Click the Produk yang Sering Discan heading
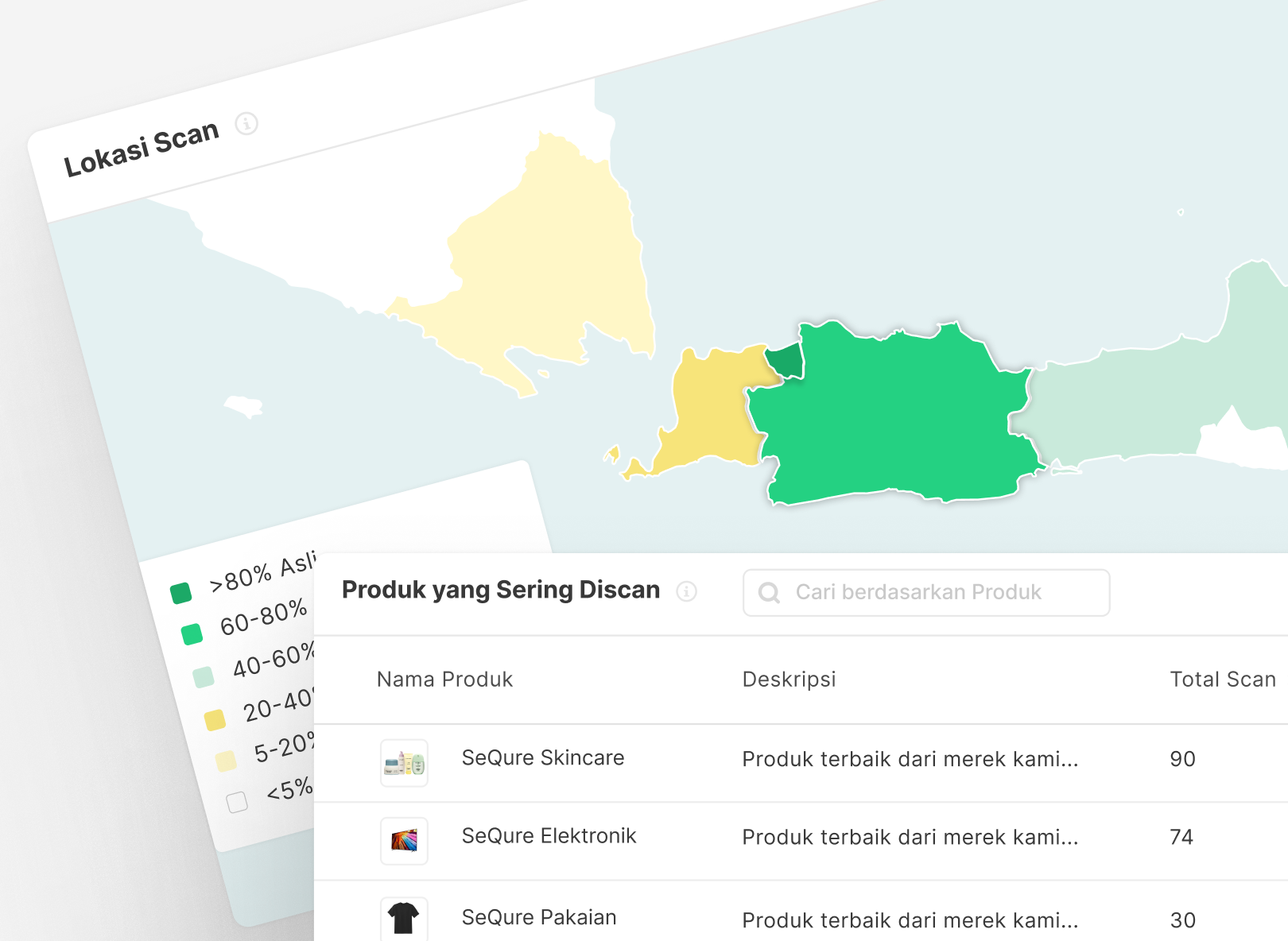Viewport: 1288px width, 941px height. (501, 590)
